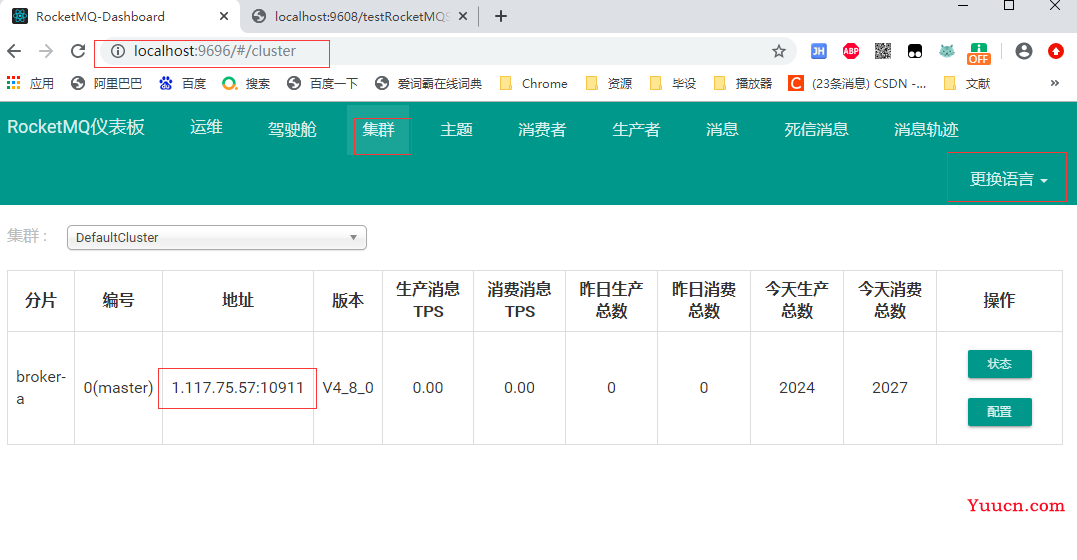Open the 生产者 nav tab

636,129
